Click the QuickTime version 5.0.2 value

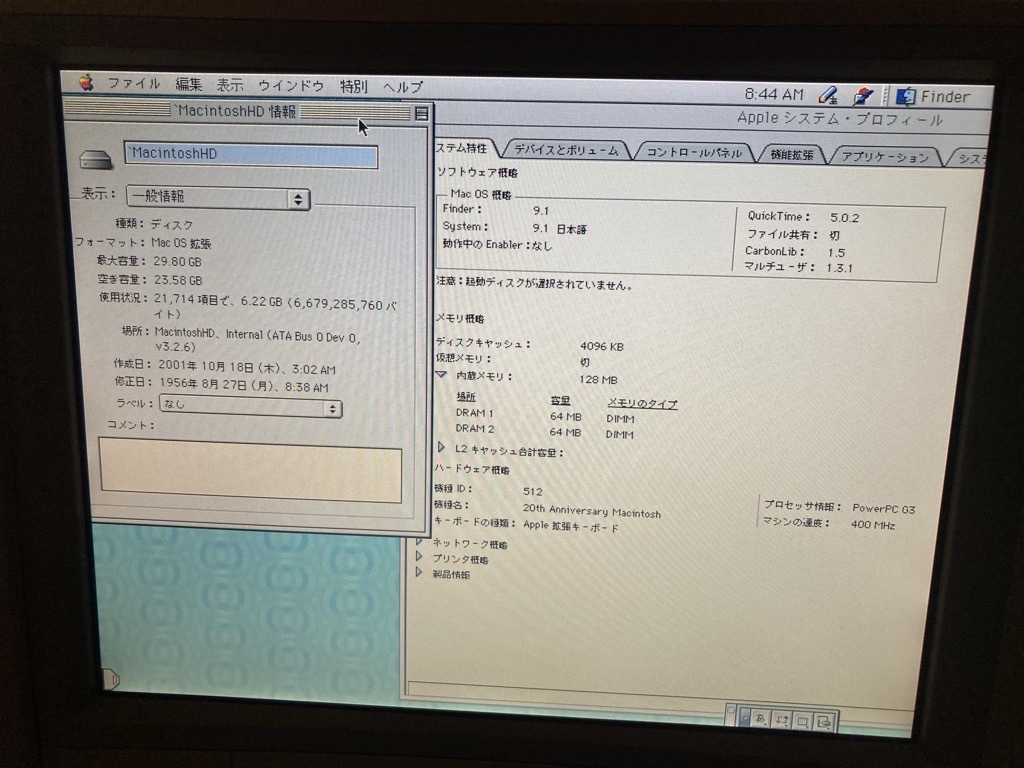[x=844, y=217]
